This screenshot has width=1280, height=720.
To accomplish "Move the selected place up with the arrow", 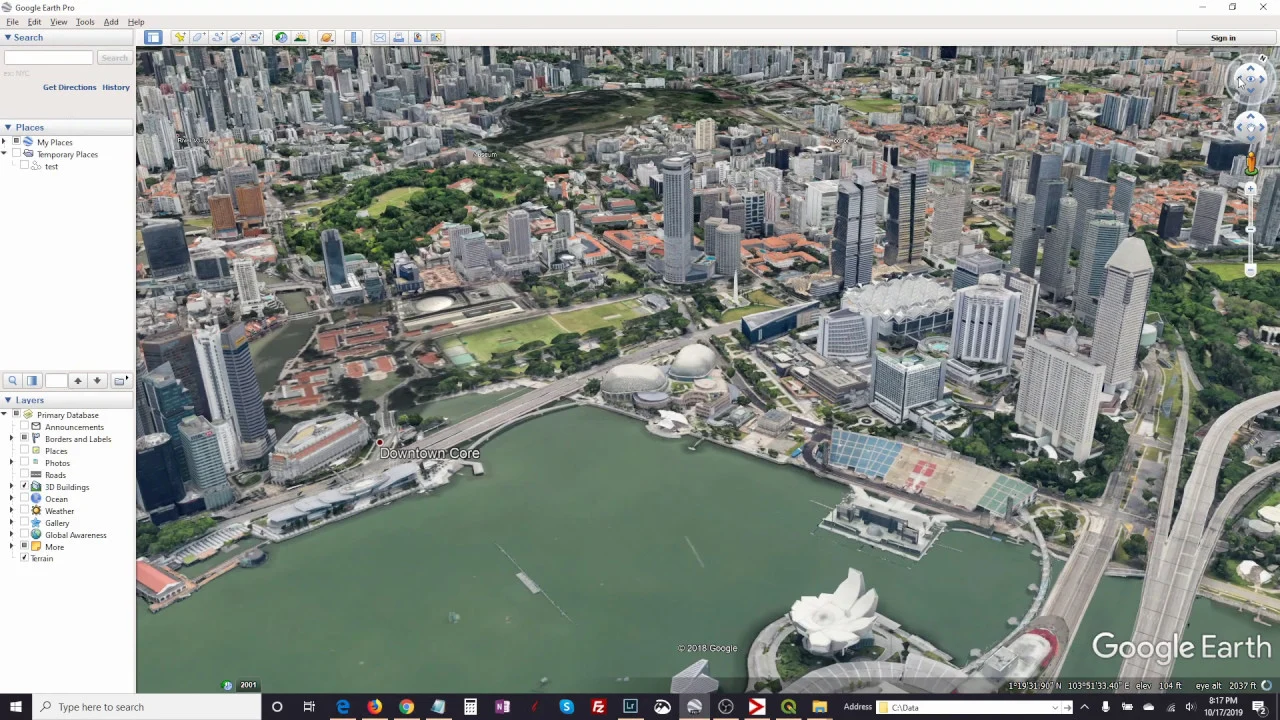I will tap(78, 381).
